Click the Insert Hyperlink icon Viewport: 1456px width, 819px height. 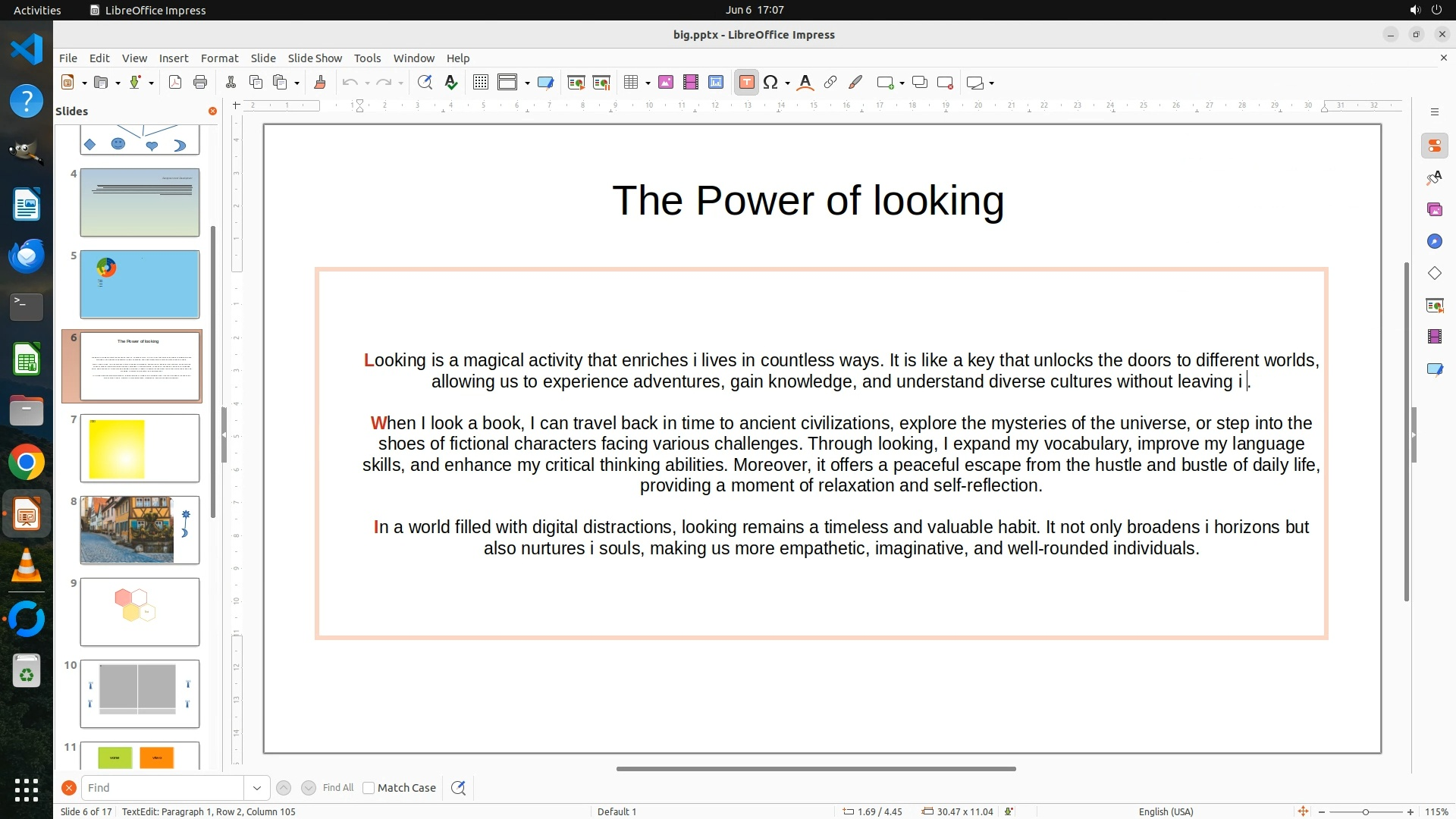point(830,83)
